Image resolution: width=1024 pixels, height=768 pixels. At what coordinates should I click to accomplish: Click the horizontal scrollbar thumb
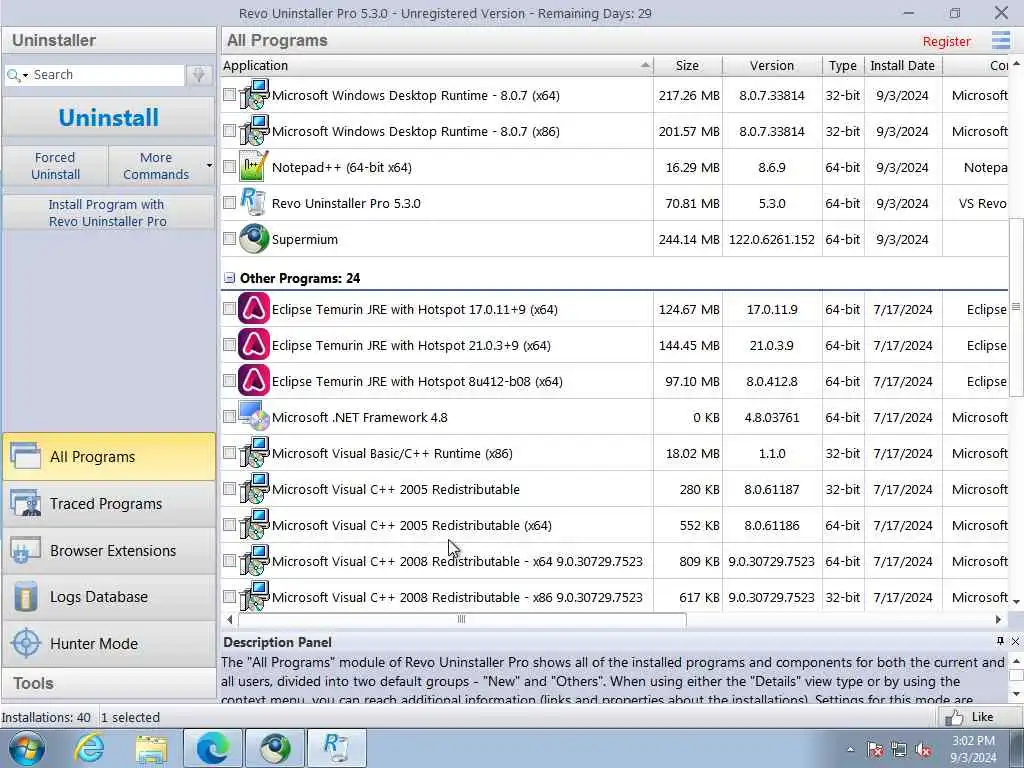462,619
